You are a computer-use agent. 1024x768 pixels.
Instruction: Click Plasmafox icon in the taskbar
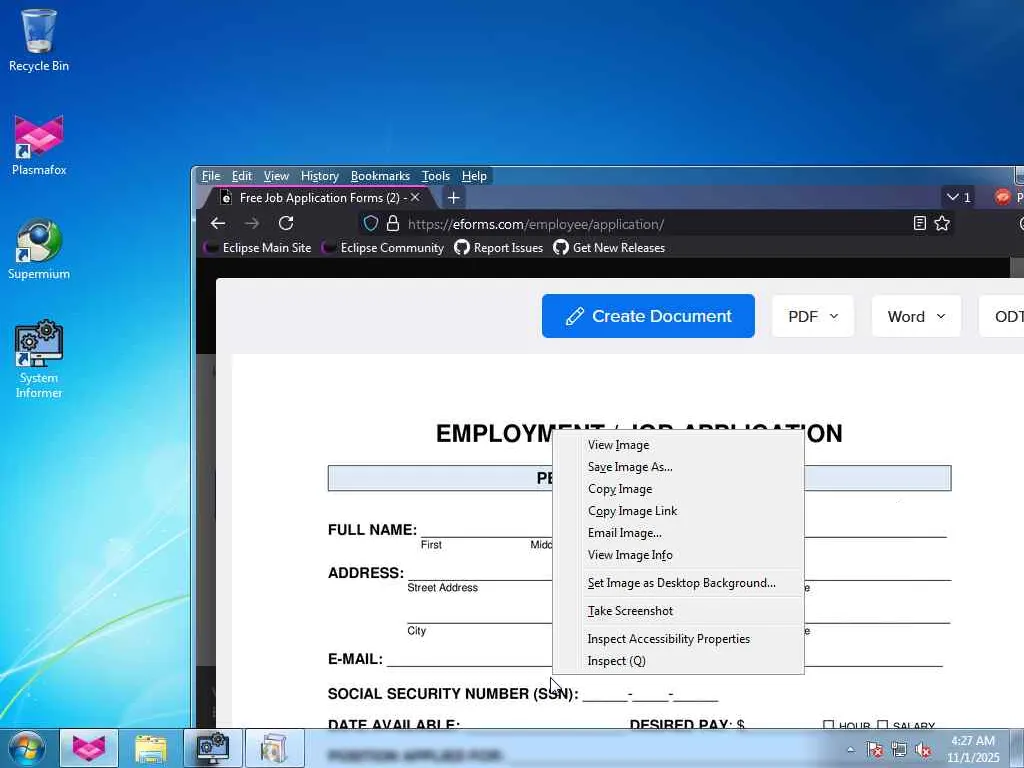(89, 748)
